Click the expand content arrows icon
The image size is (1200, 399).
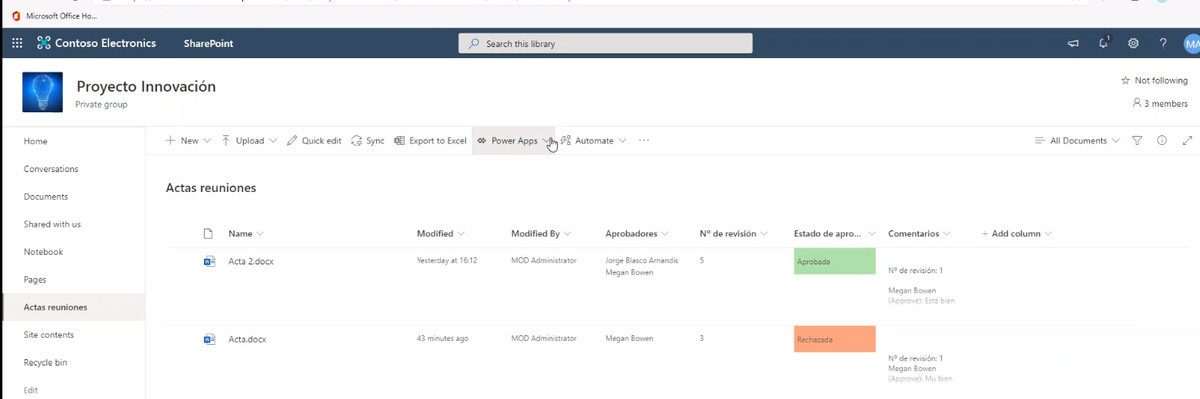click(x=1187, y=141)
